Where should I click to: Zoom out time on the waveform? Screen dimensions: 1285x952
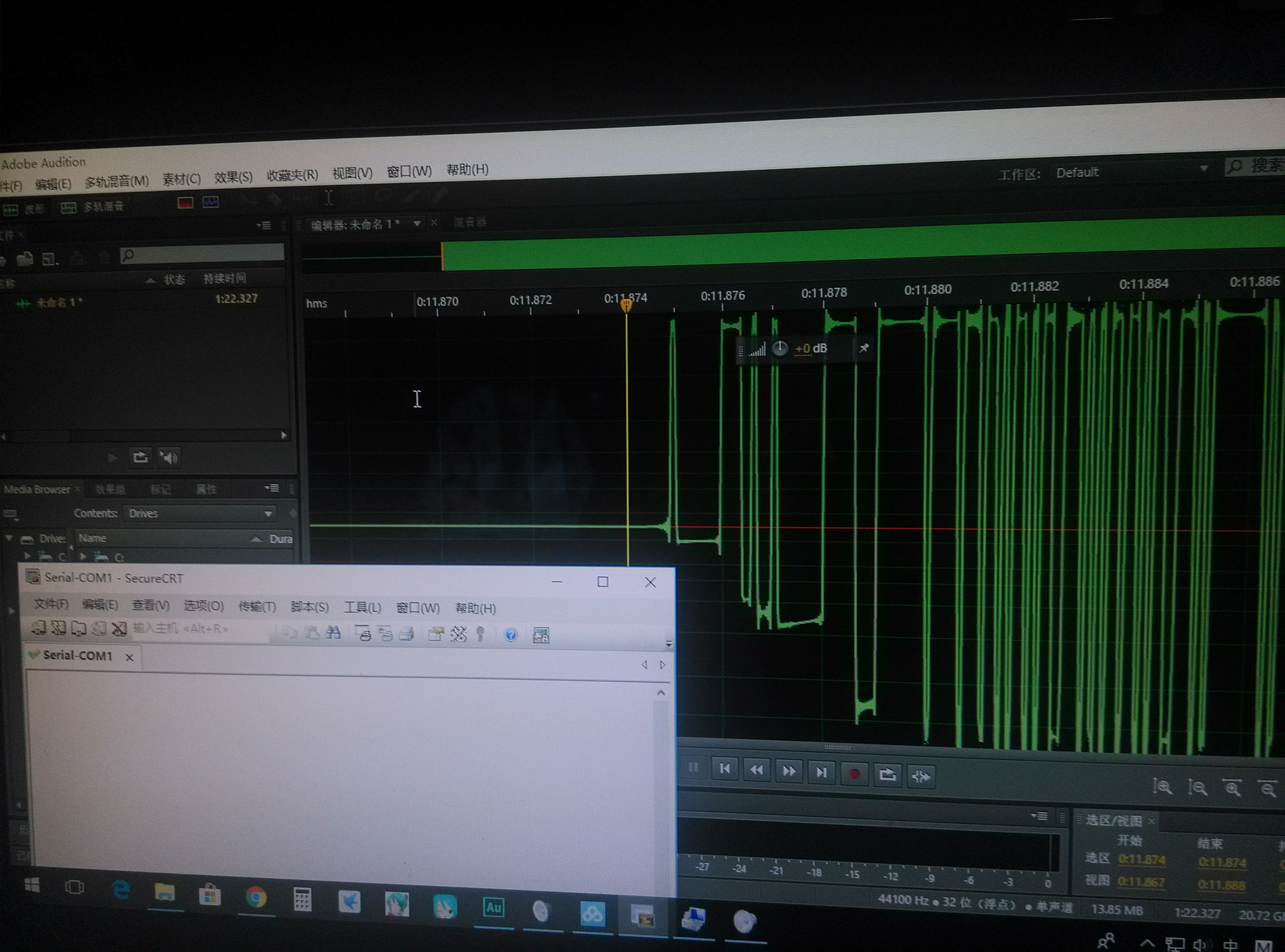[x=1267, y=788]
